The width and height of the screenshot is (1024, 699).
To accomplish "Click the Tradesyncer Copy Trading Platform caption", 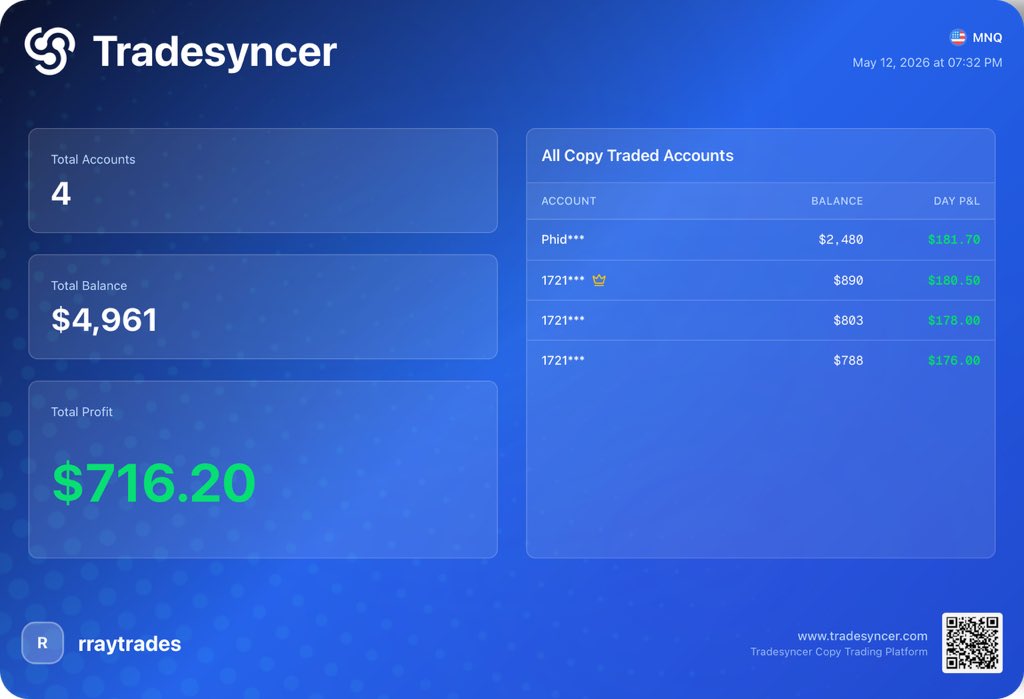I will click(x=839, y=652).
